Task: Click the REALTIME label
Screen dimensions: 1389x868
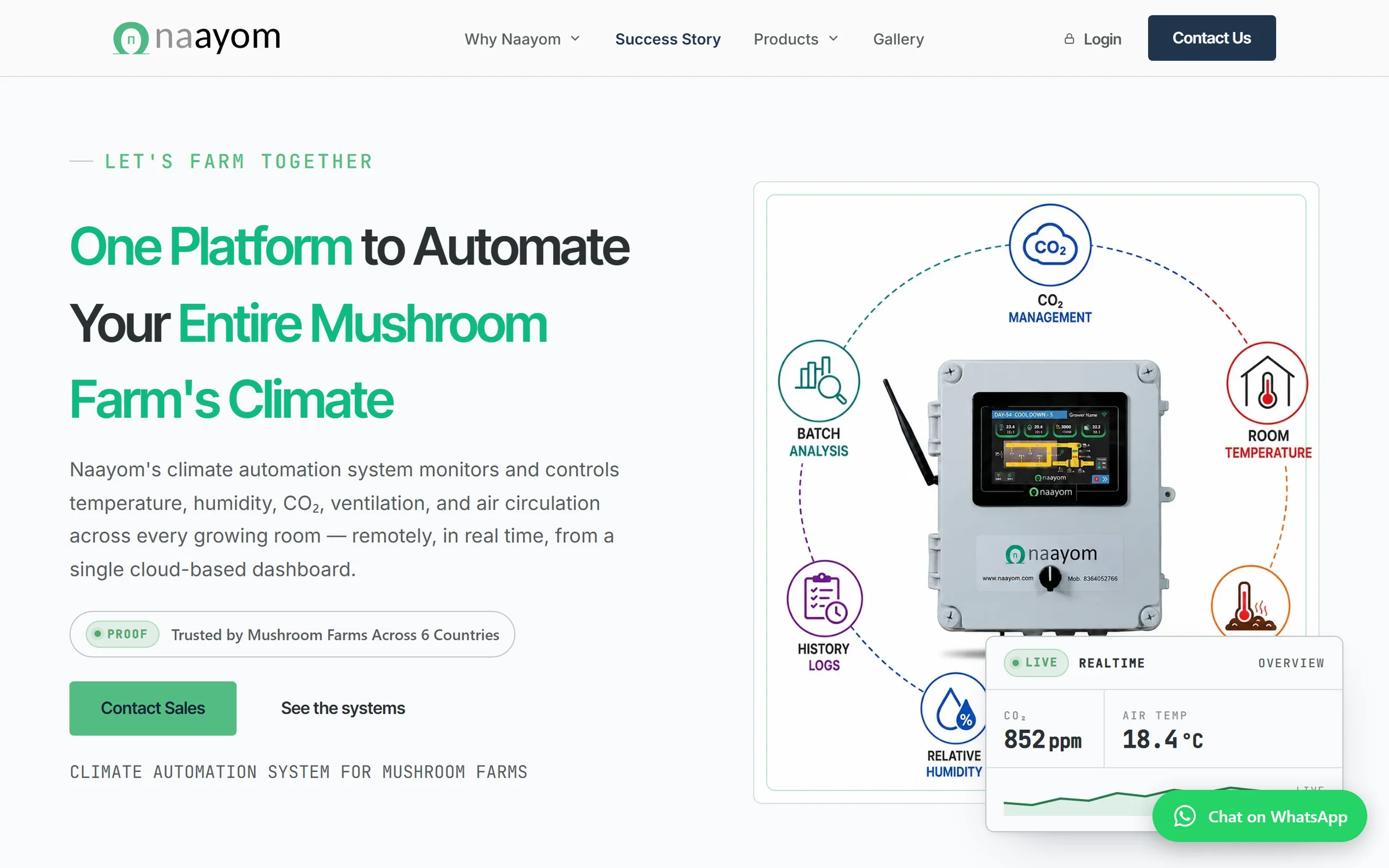Action: pos(1112,663)
